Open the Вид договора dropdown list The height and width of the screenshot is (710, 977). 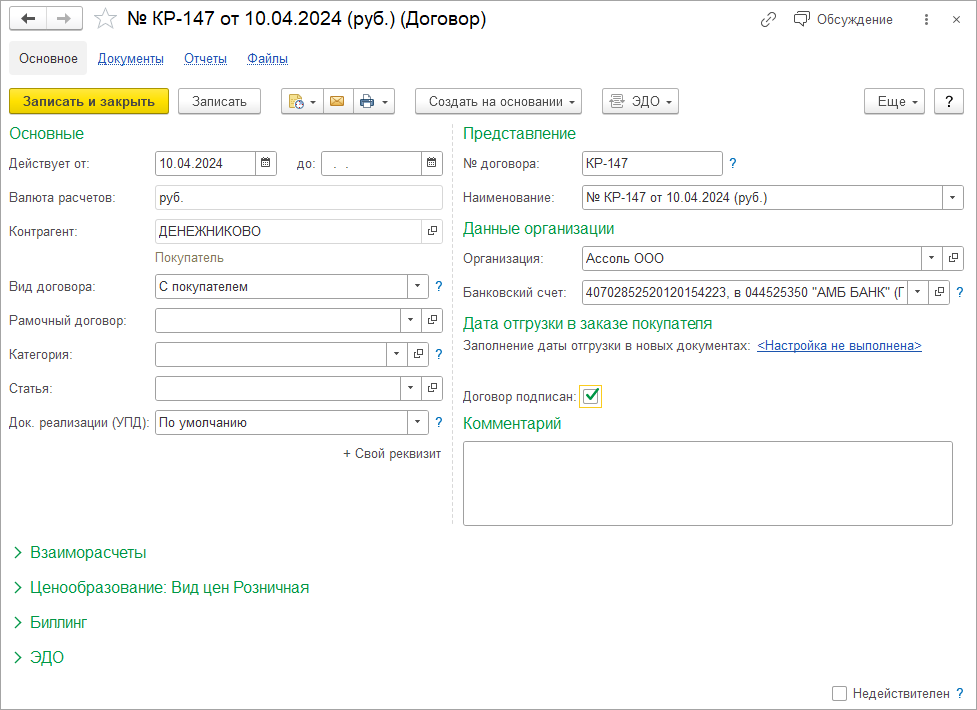pos(417,287)
